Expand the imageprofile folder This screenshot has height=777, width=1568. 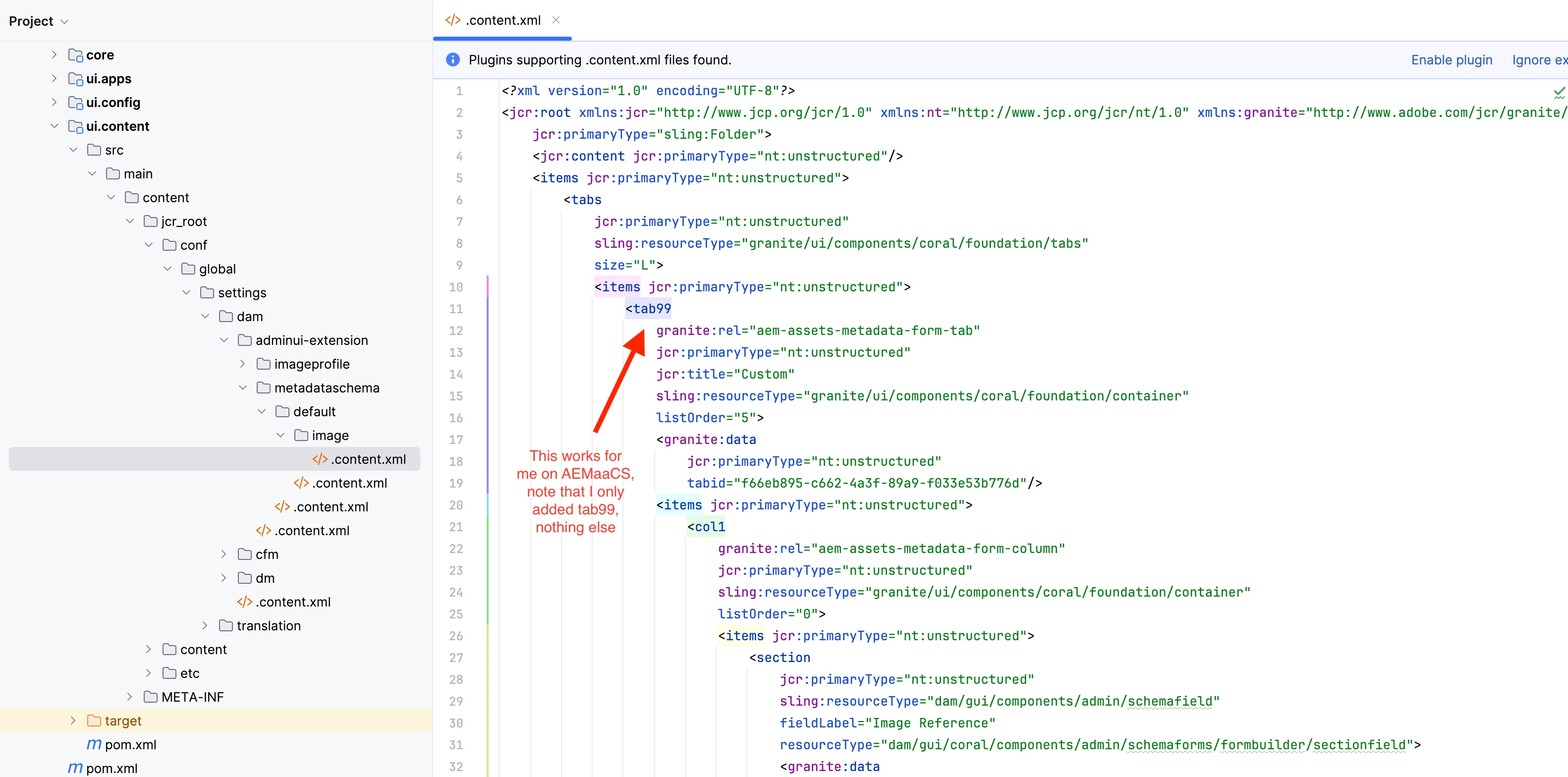click(243, 364)
